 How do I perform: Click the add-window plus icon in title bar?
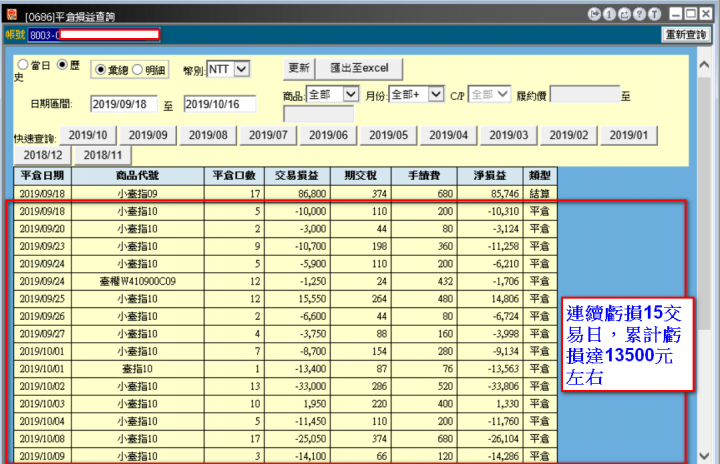tap(624, 15)
